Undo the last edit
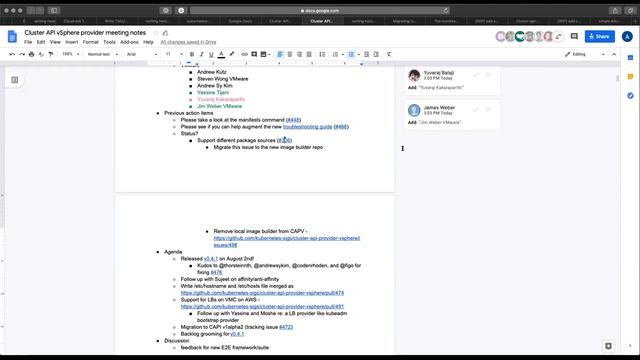This screenshot has width=640, height=360. (12, 54)
